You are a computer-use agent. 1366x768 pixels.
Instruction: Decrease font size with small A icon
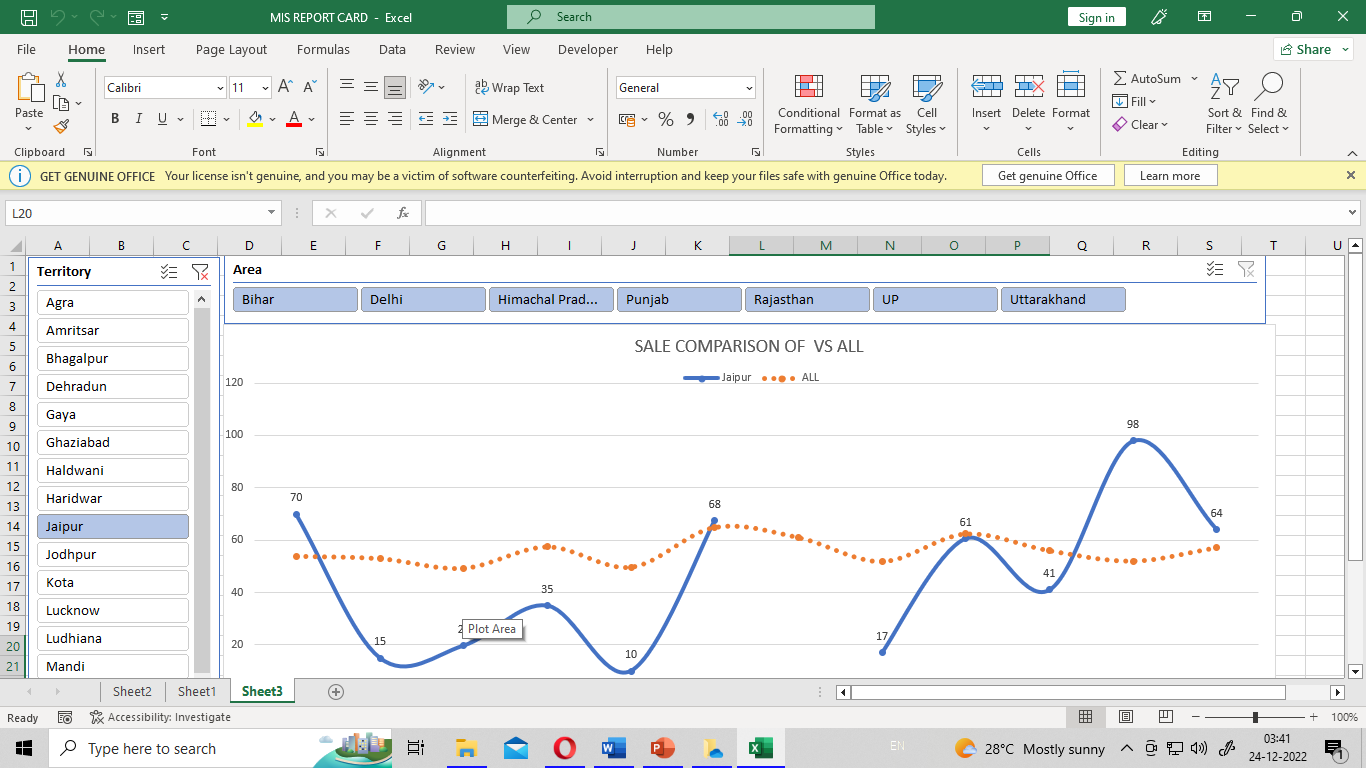(x=310, y=87)
